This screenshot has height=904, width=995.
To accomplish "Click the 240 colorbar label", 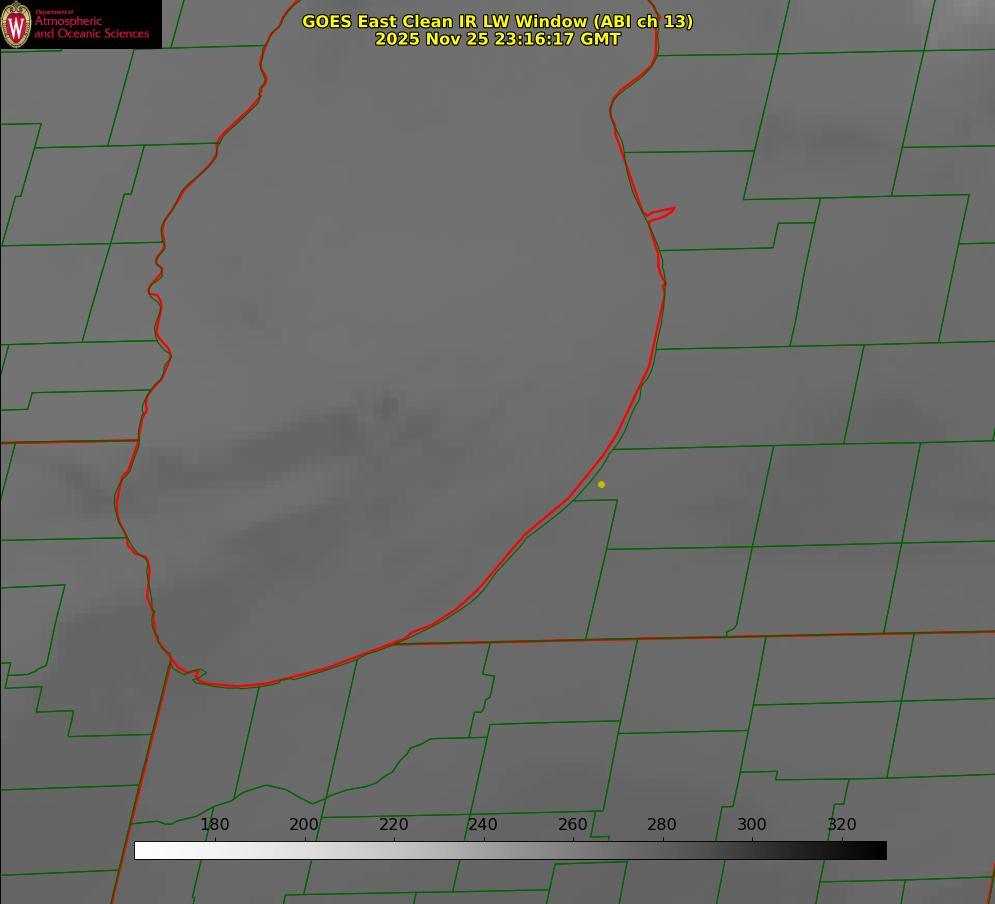I will [483, 824].
